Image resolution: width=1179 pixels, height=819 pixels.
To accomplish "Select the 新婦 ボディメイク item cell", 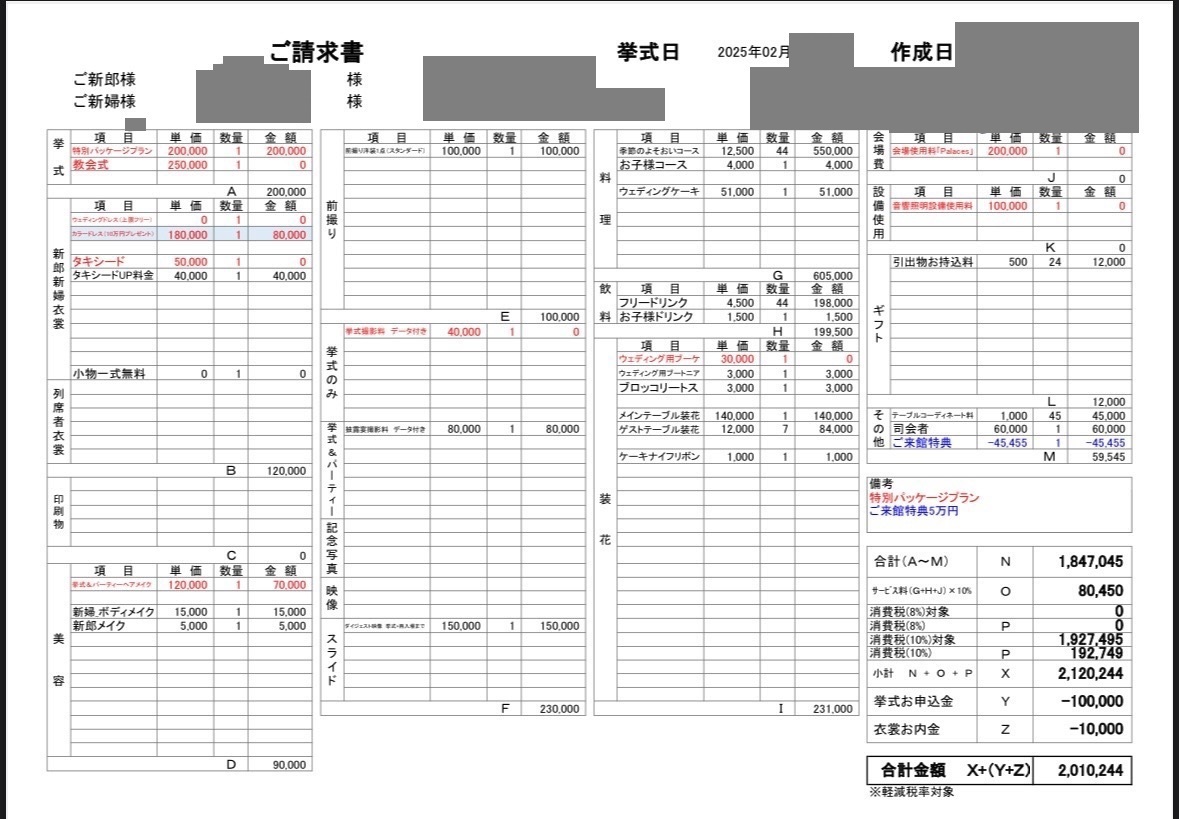I will pos(114,612).
